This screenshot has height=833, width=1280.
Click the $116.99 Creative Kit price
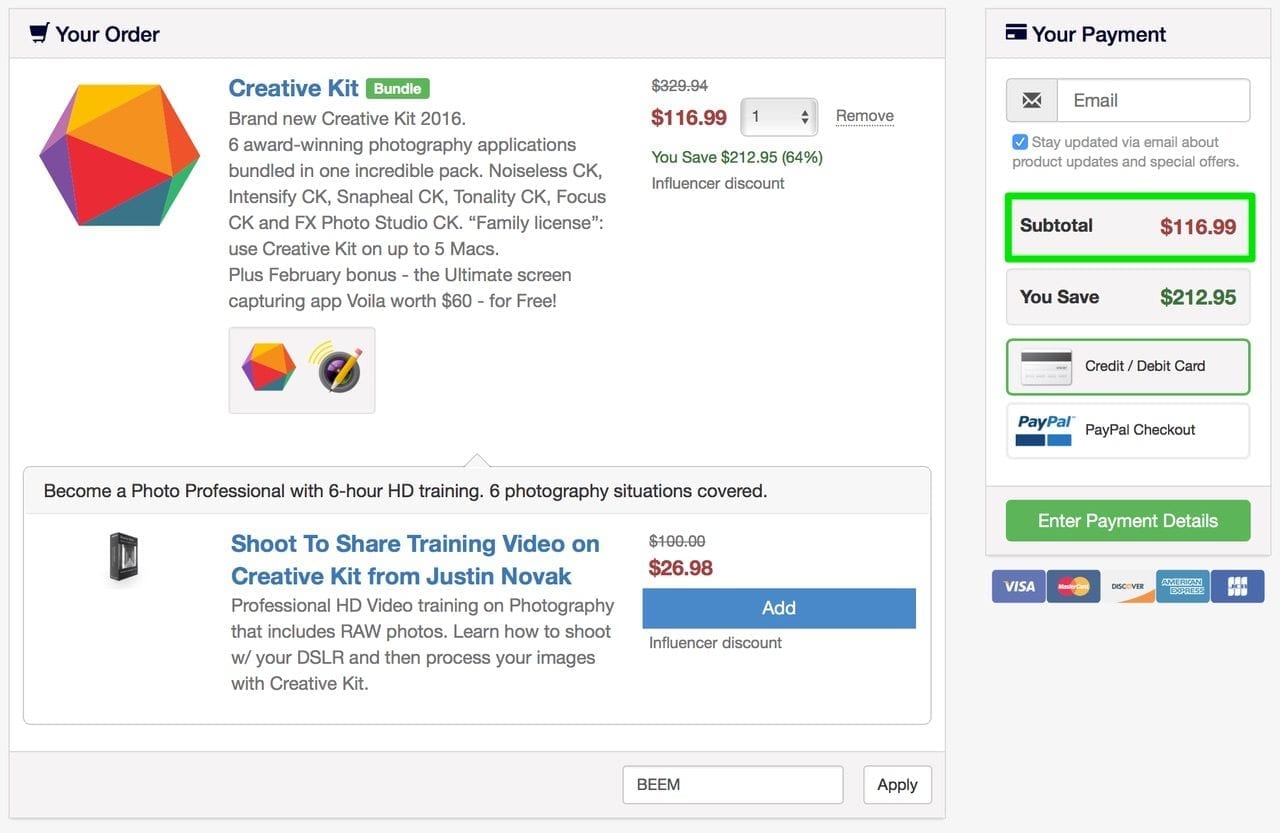[689, 118]
